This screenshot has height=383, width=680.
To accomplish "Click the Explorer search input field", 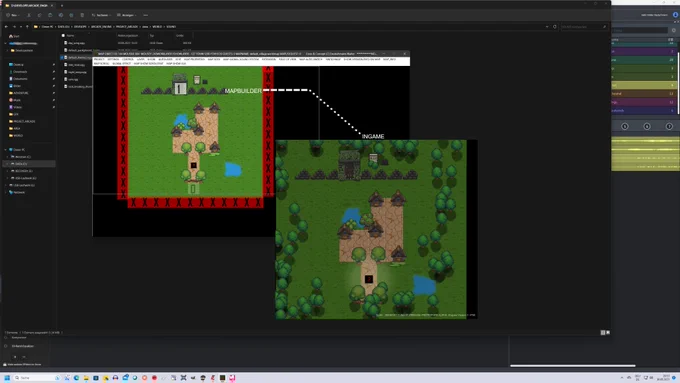I will [584, 27].
